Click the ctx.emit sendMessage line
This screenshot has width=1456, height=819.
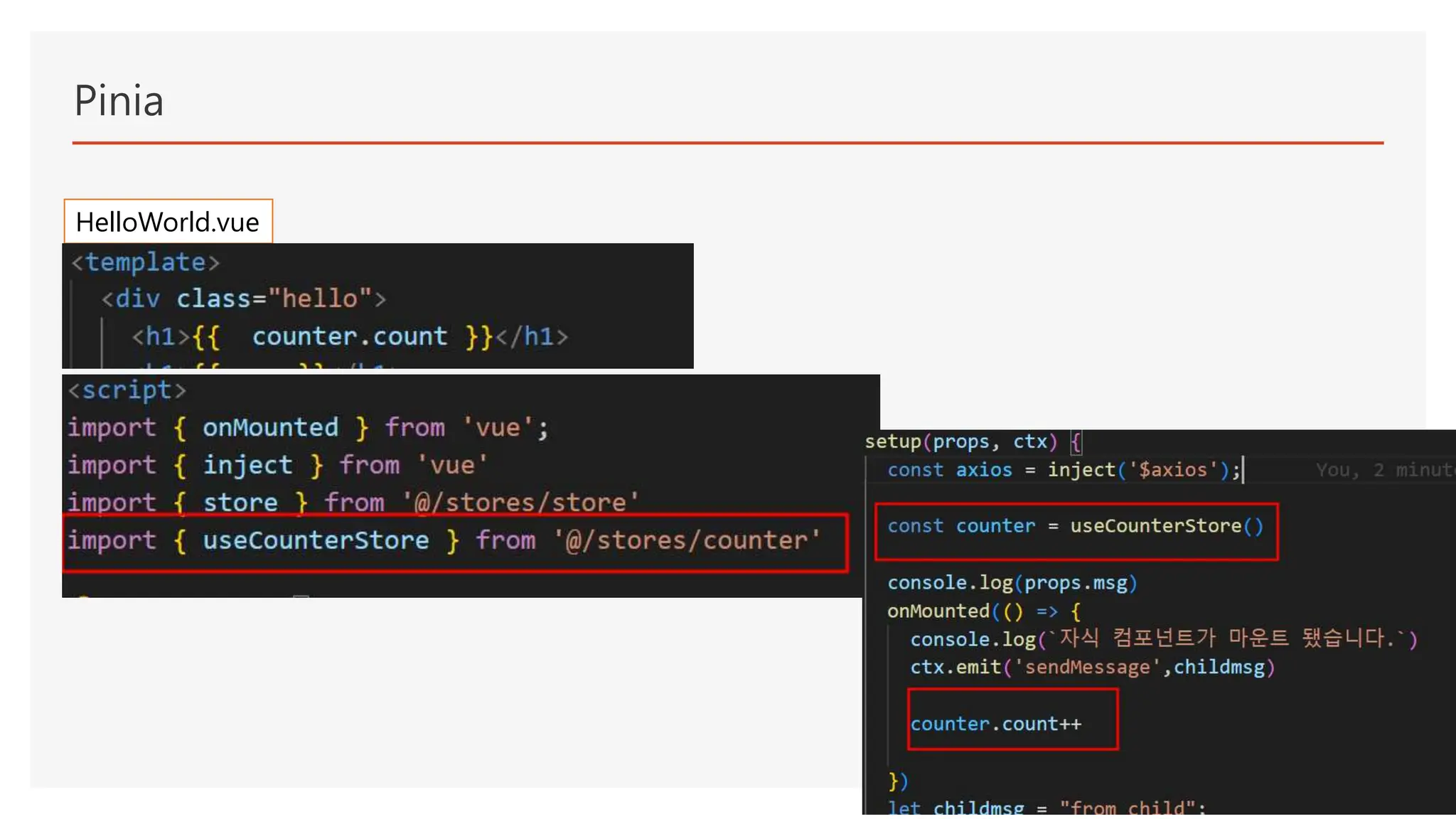point(1092,668)
